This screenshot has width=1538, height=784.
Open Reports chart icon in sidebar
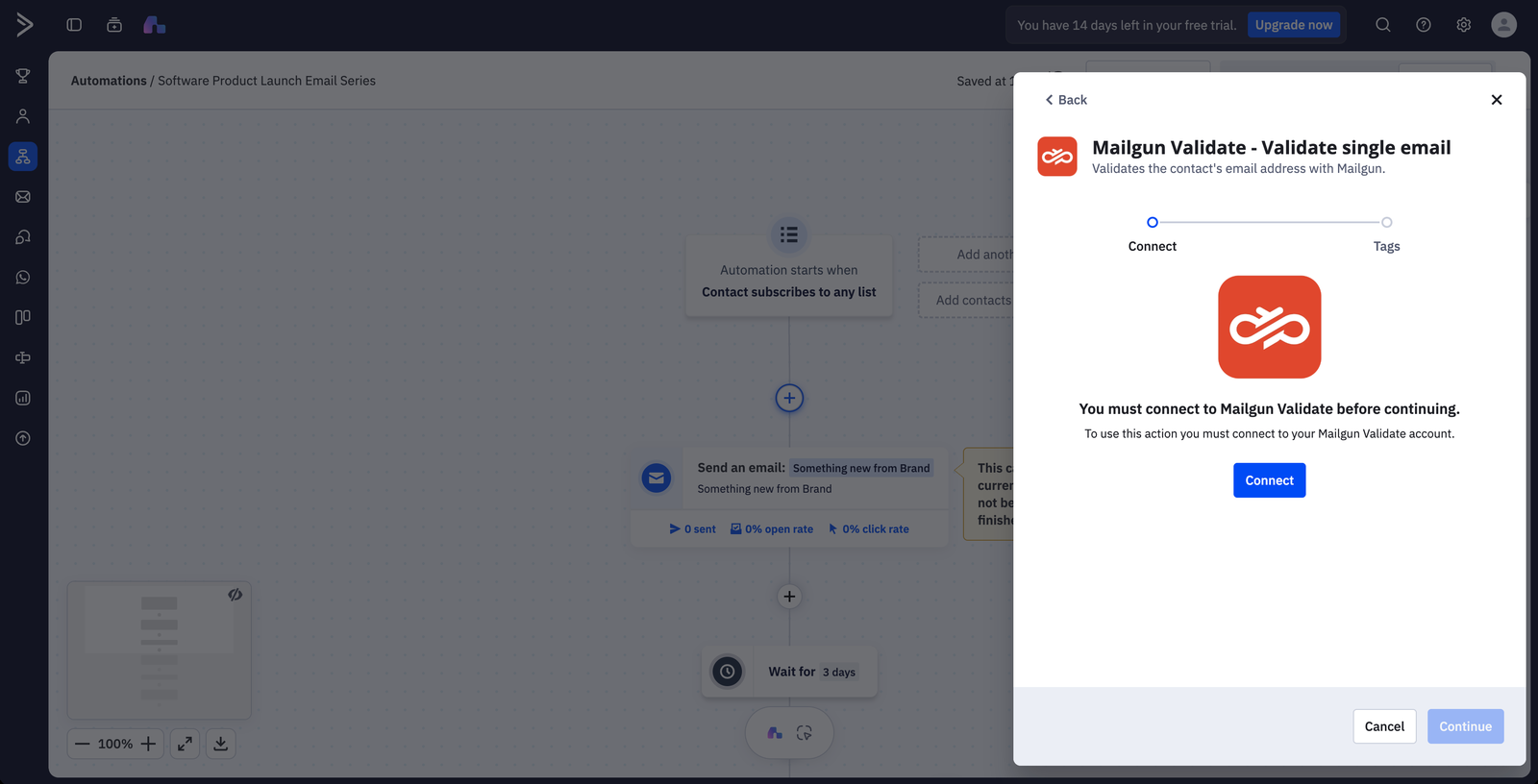23,398
